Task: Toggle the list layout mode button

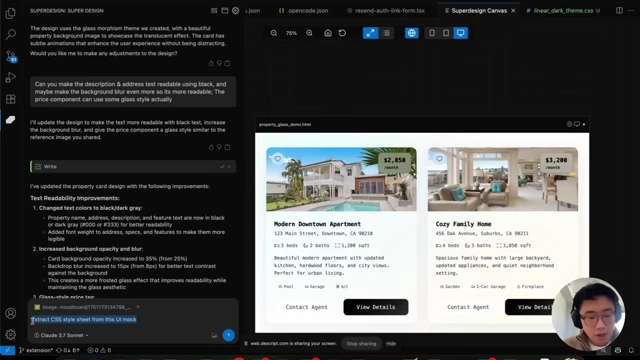Action: [x=387, y=33]
